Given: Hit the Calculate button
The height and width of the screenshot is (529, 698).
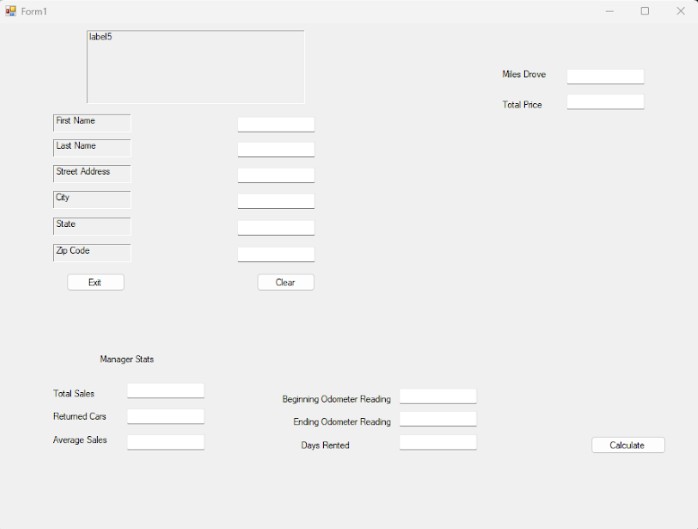Looking at the screenshot, I should (x=627, y=445).
